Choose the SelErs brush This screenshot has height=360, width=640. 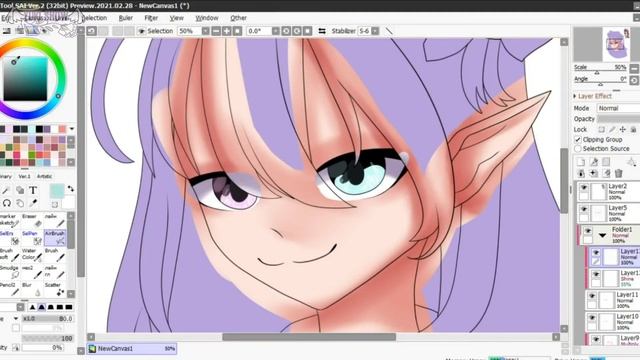(10, 237)
